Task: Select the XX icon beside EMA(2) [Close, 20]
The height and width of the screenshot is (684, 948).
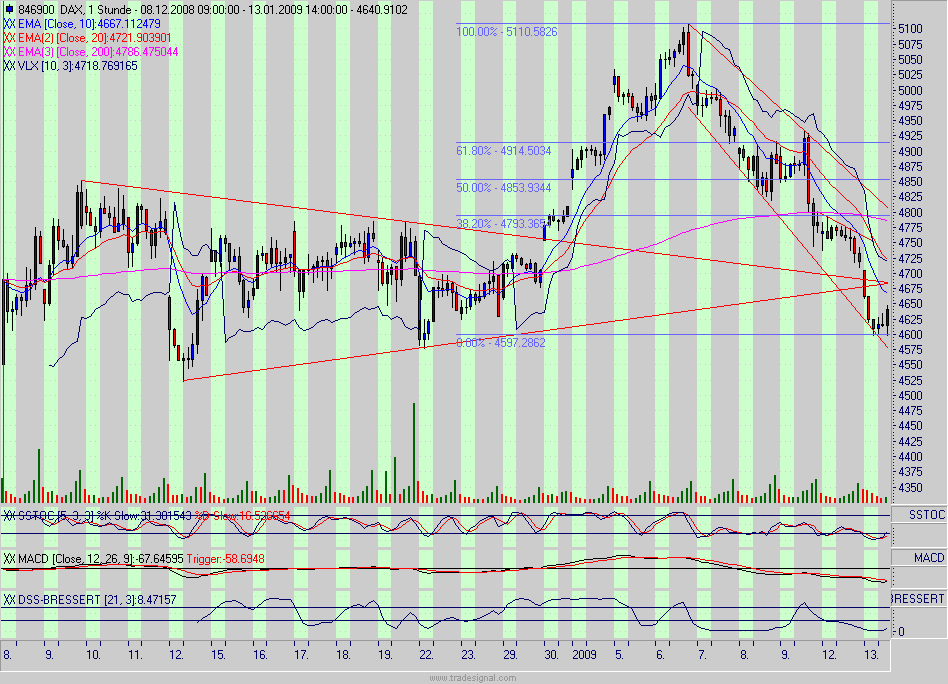Action: [x=8, y=38]
